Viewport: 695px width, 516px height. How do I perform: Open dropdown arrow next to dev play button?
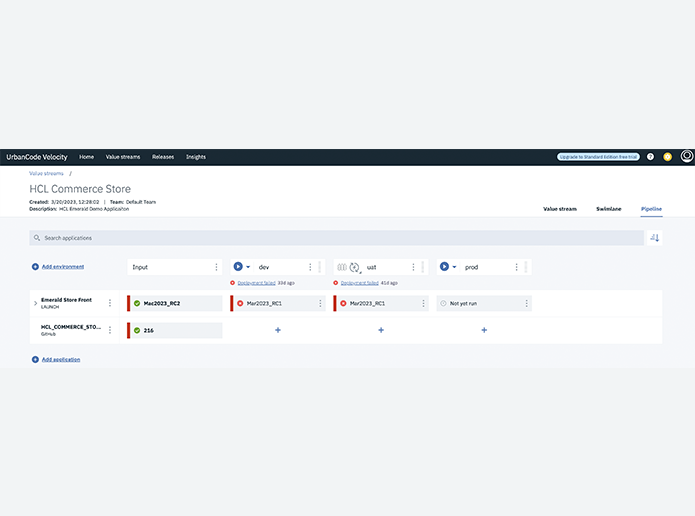coord(249,267)
